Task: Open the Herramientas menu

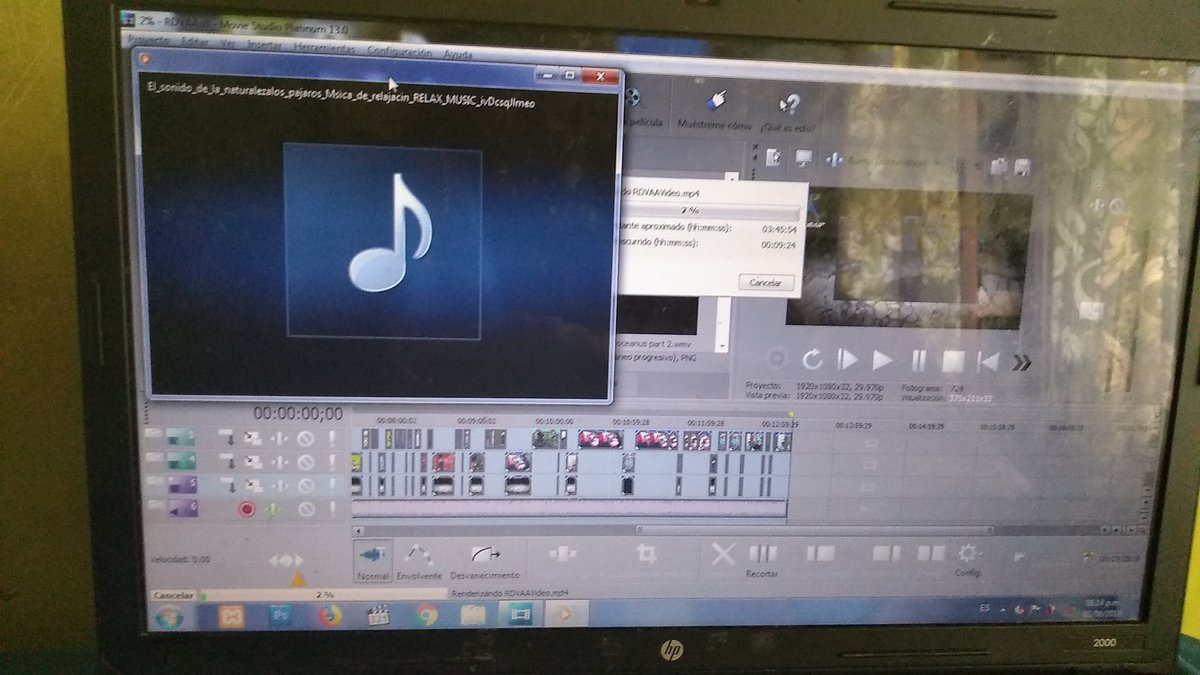Action: pos(323,47)
